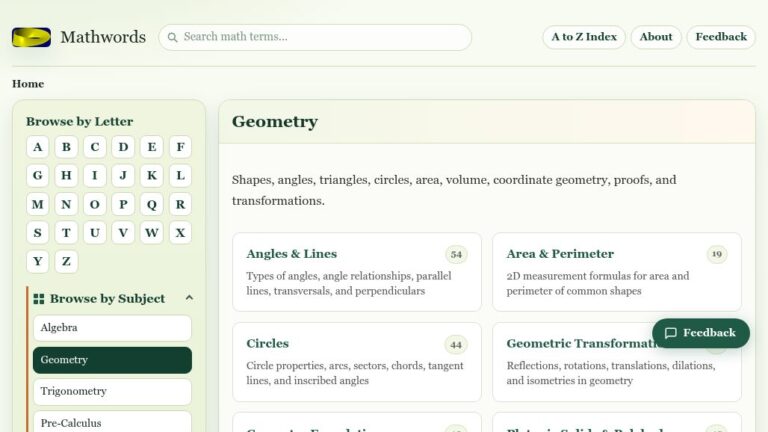
Task: Click the Browse by Subject grid icon
Action: click(x=39, y=299)
